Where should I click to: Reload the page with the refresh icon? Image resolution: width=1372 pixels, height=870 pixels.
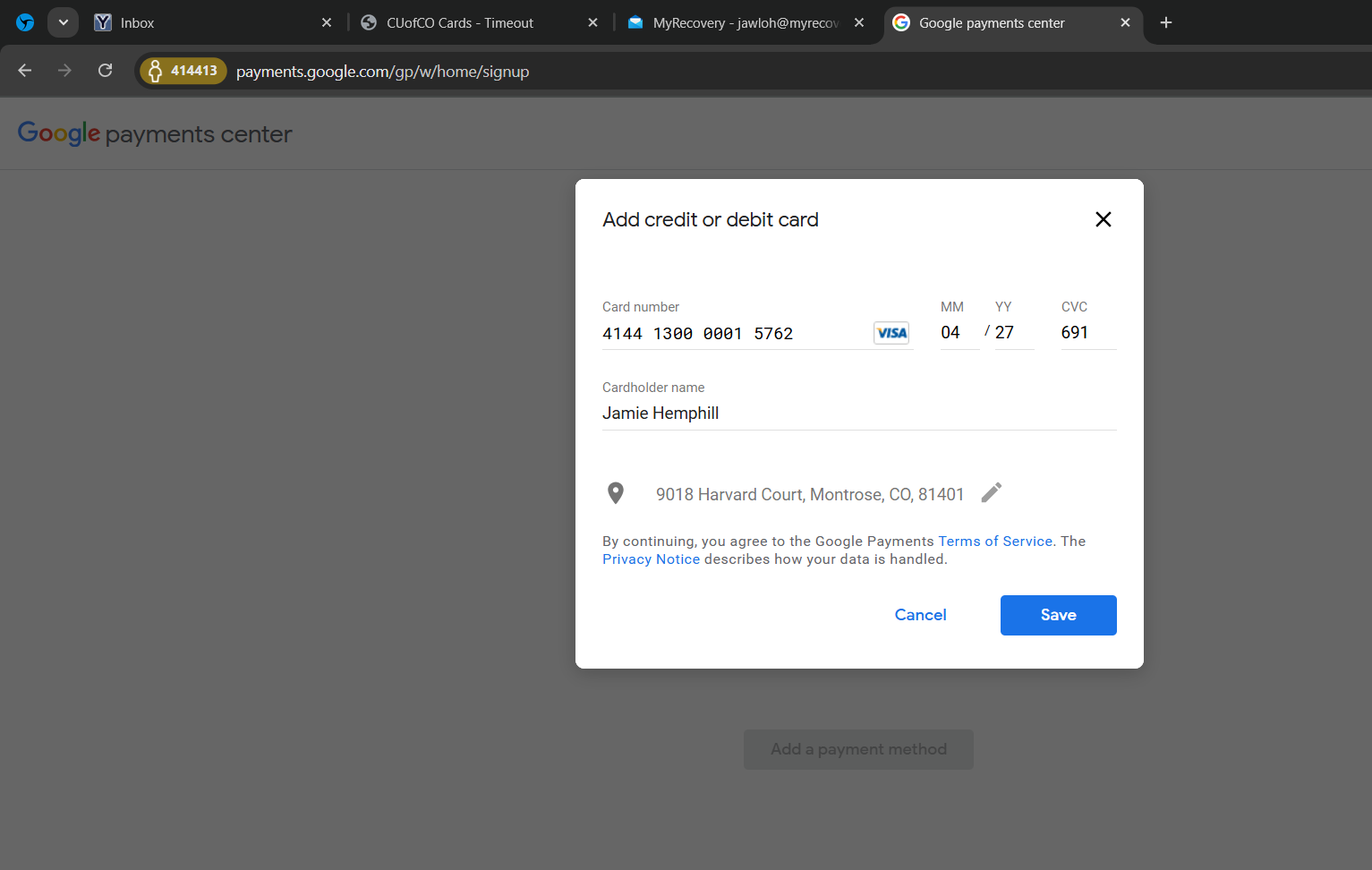[105, 71]
